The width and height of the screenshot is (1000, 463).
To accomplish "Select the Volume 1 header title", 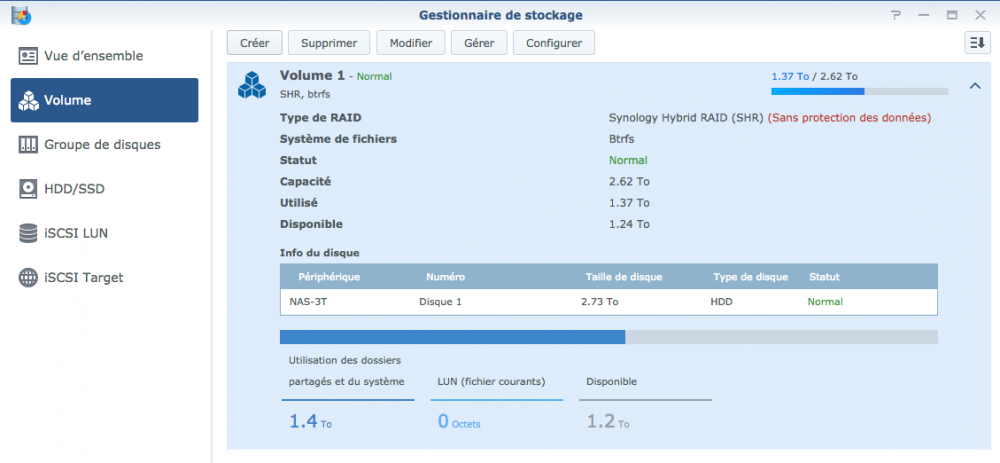I will (312, 75).
